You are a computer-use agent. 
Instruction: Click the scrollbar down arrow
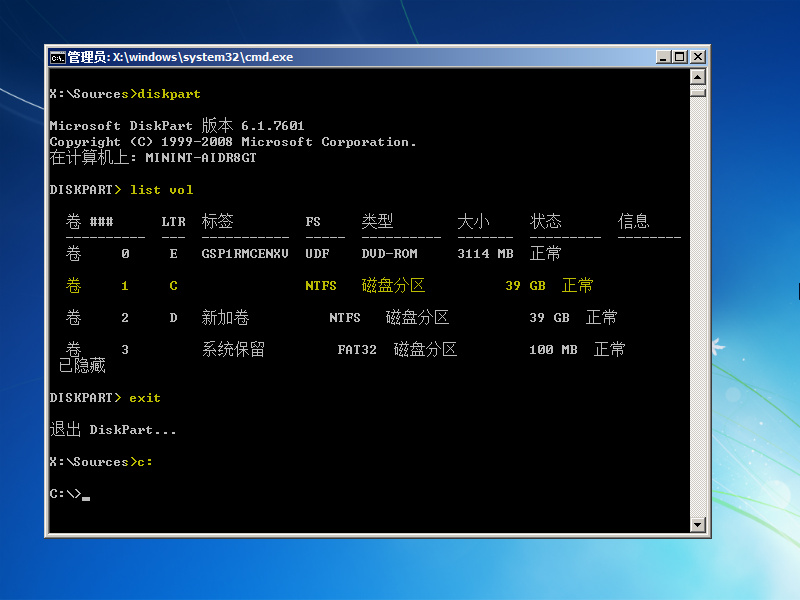[697, 524]
